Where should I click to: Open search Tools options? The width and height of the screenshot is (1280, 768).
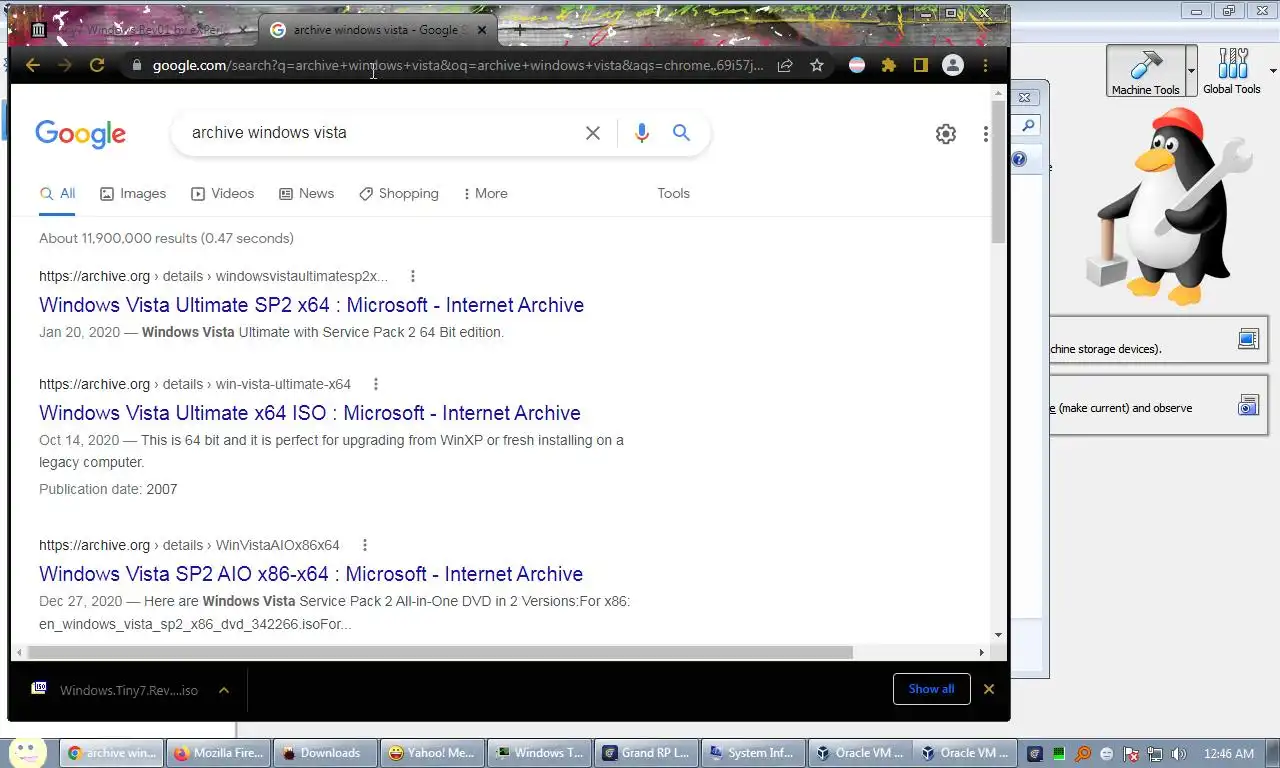673,194
